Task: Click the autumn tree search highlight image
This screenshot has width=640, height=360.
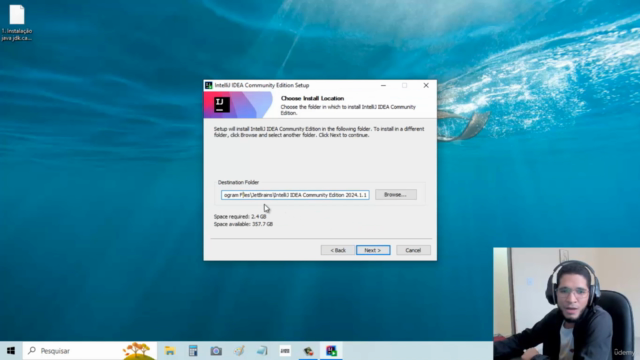Action: (x=138, y=351)
